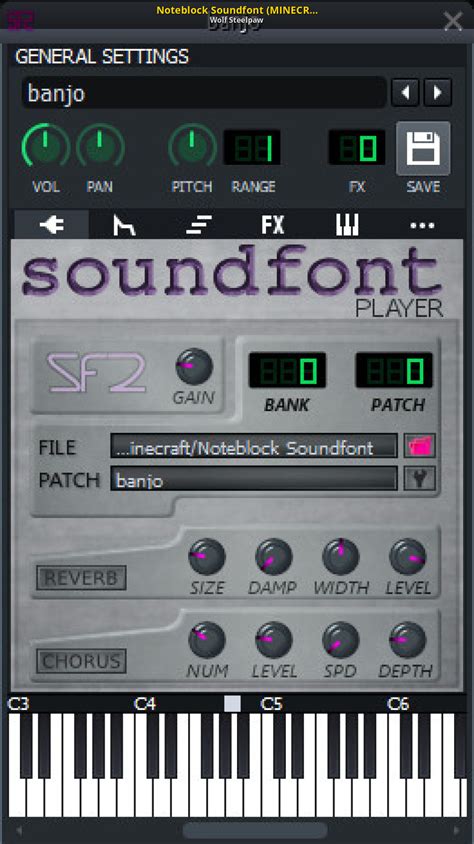Select previous preset with left arrow
Viewport: 474px width, 844px height.
[x=405, y=93]
